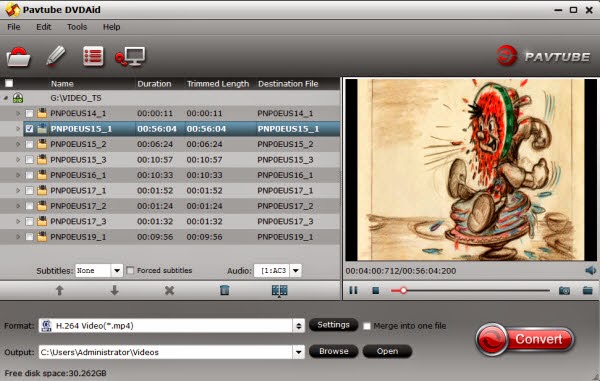Remove selected item with X icon
The height and width of the screenshot is (381, 600).
(x=170, y=291)
